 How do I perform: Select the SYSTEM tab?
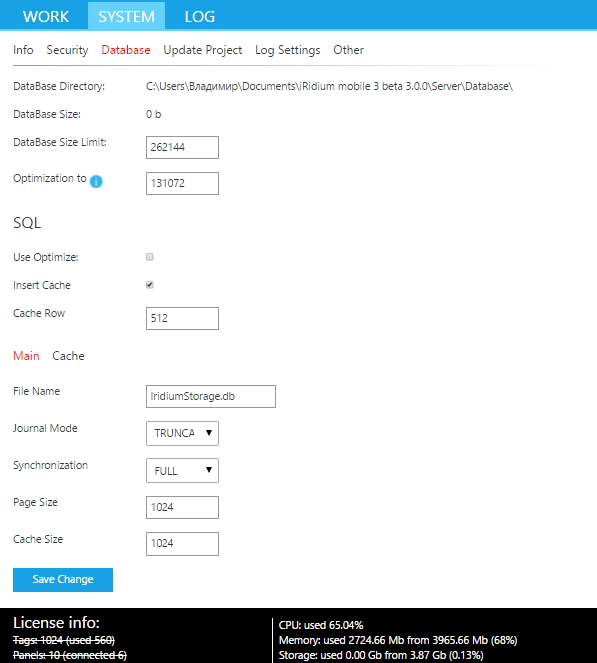[126, 16]
